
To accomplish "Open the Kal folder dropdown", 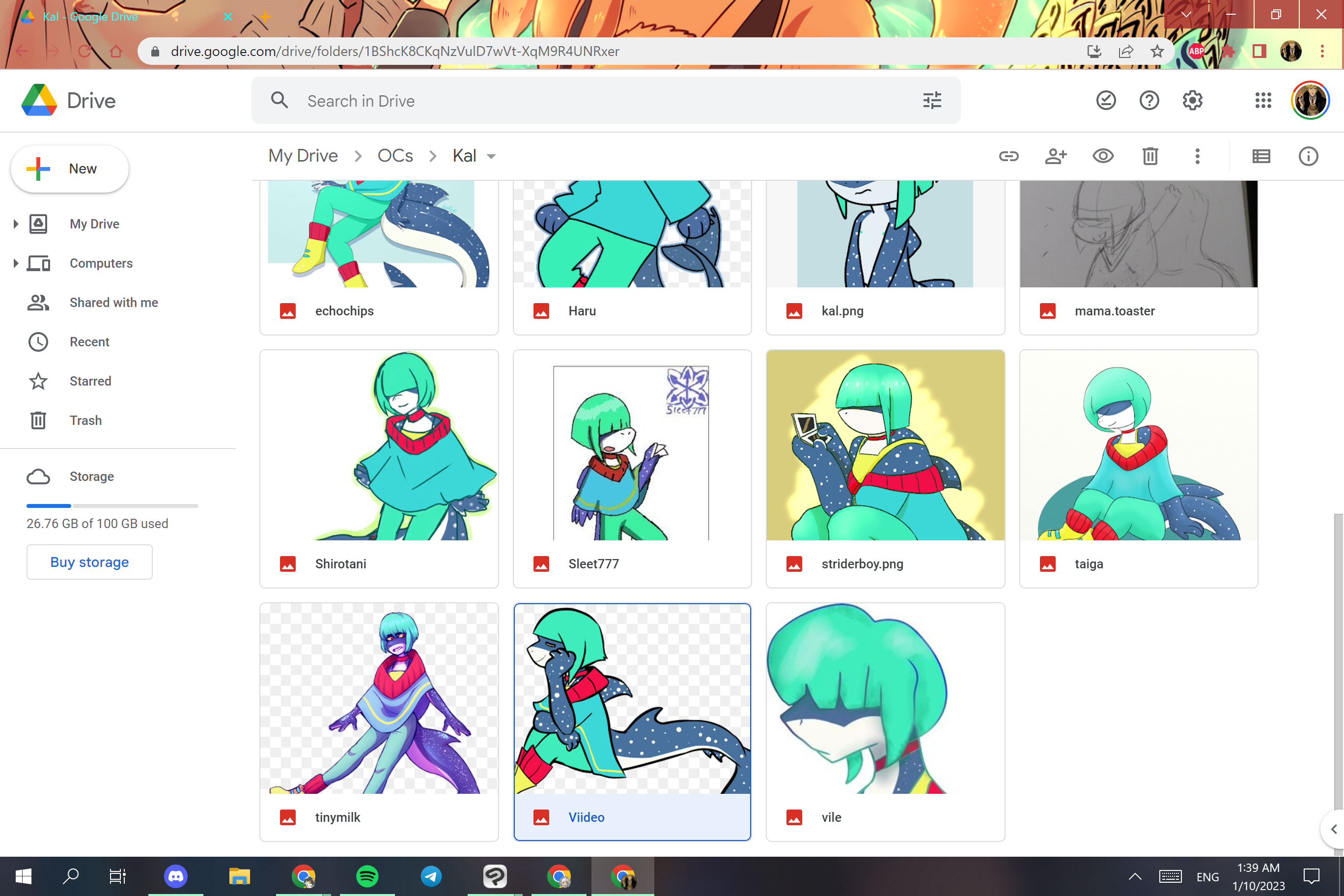I will 491,157.
